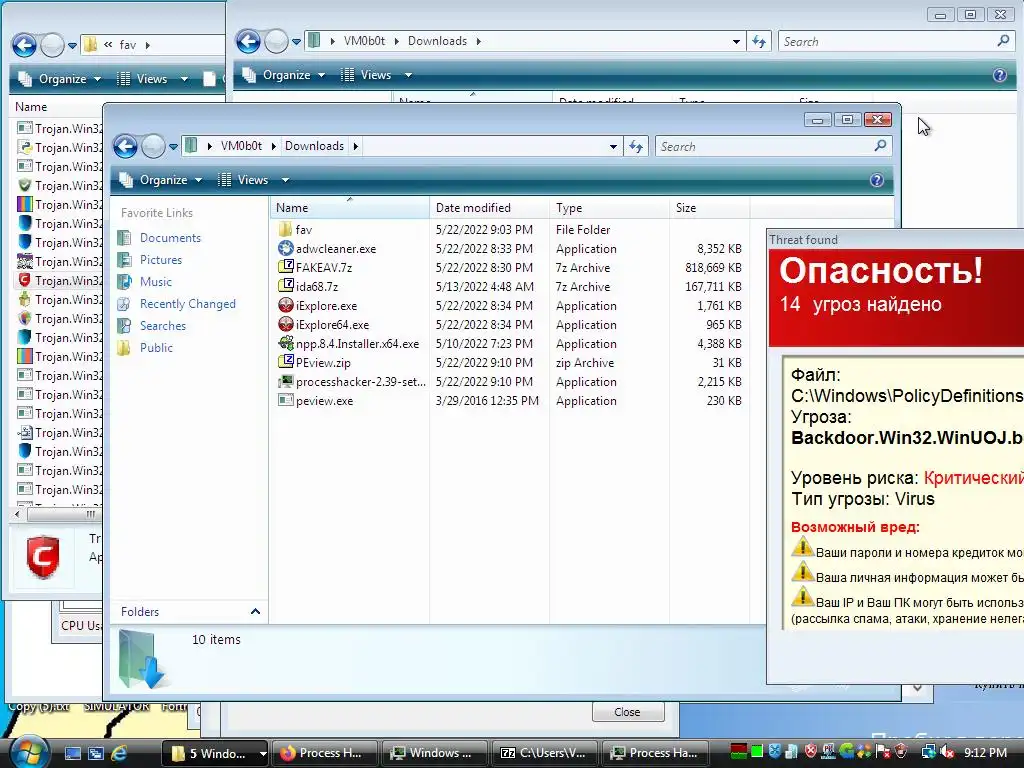Open Organize menu in rear Downloads window

(x=284, y=75)
